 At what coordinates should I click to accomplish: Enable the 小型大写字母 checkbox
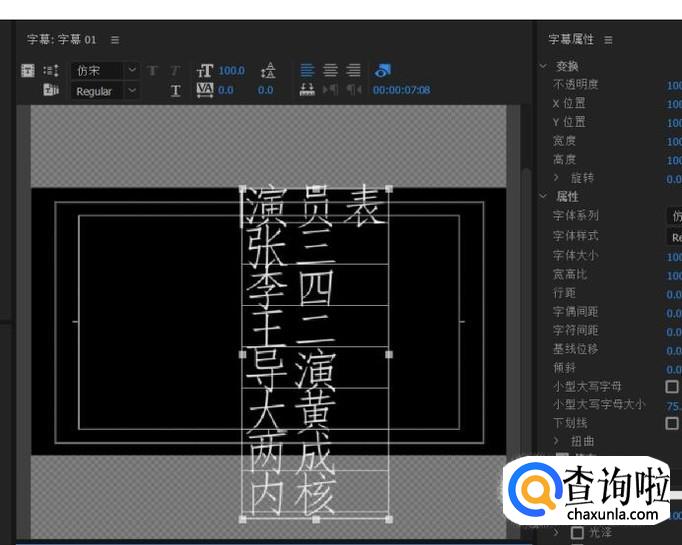pyautogui.click(x=672, y=386)
